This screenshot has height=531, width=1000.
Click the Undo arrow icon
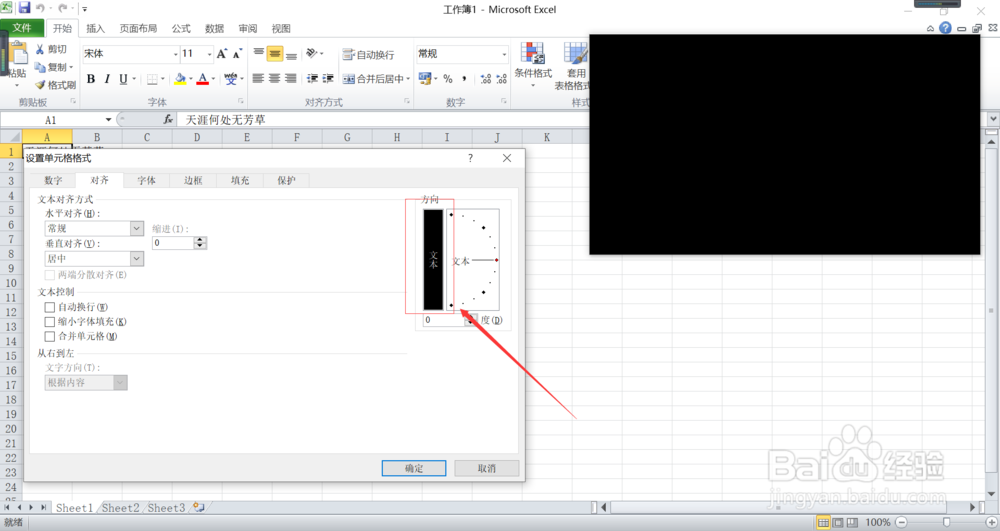pyautogui.click(x=41, y=8)
